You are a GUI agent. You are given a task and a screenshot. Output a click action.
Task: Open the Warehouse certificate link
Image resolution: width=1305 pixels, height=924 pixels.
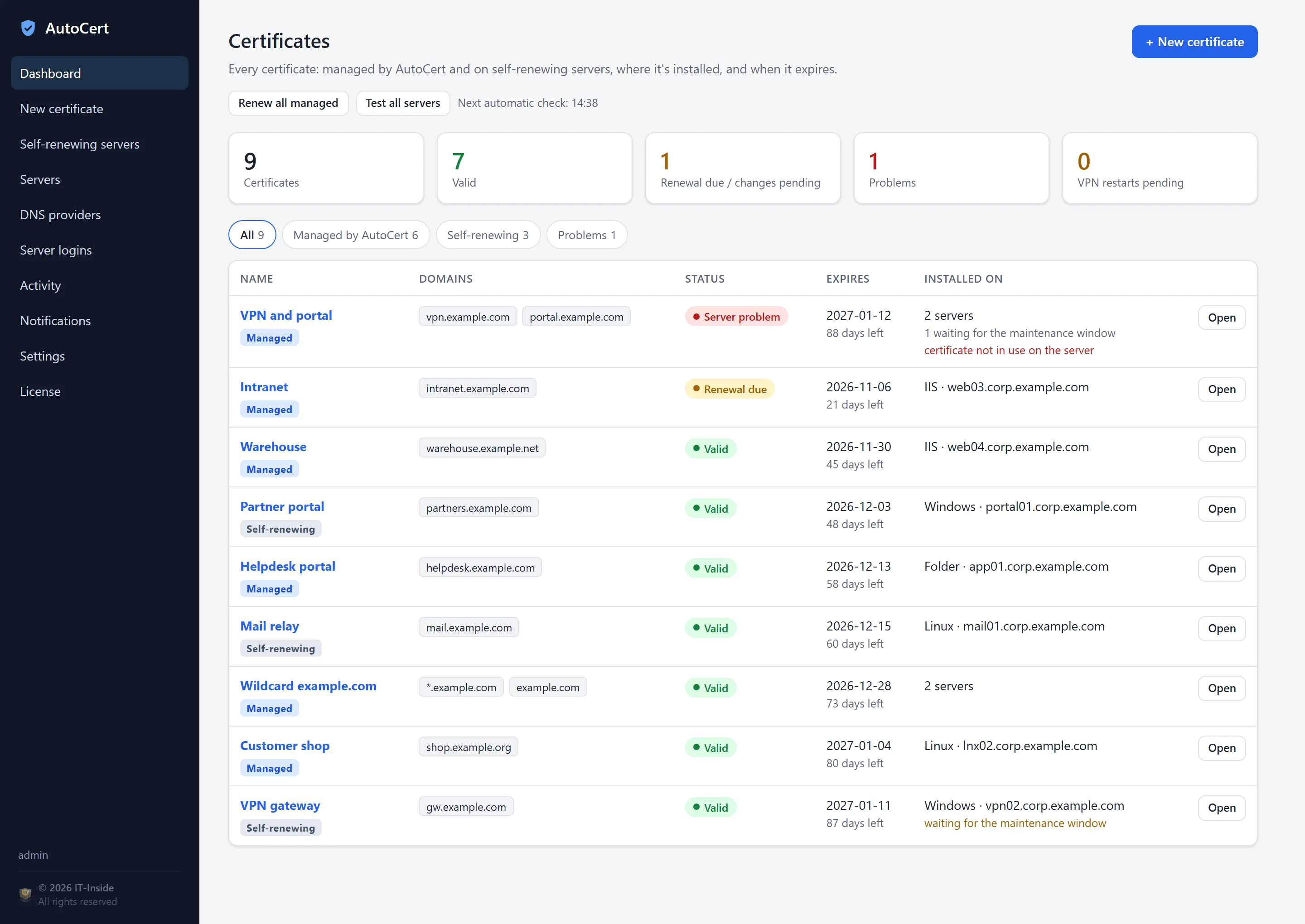point(273,447)
